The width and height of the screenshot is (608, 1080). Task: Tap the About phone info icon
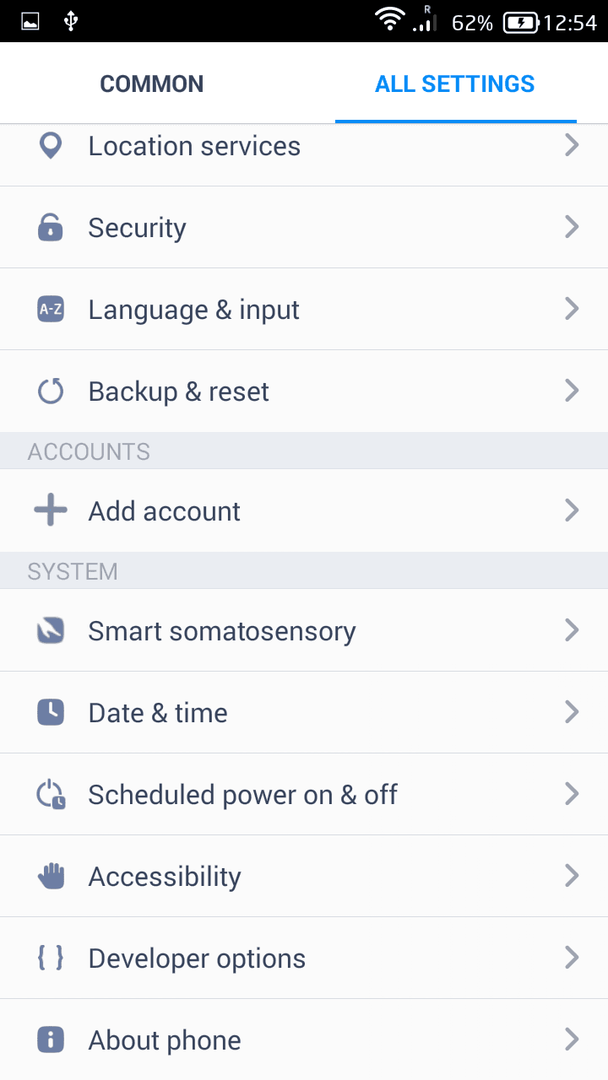pyautogui.click(x=50, y=1040)
